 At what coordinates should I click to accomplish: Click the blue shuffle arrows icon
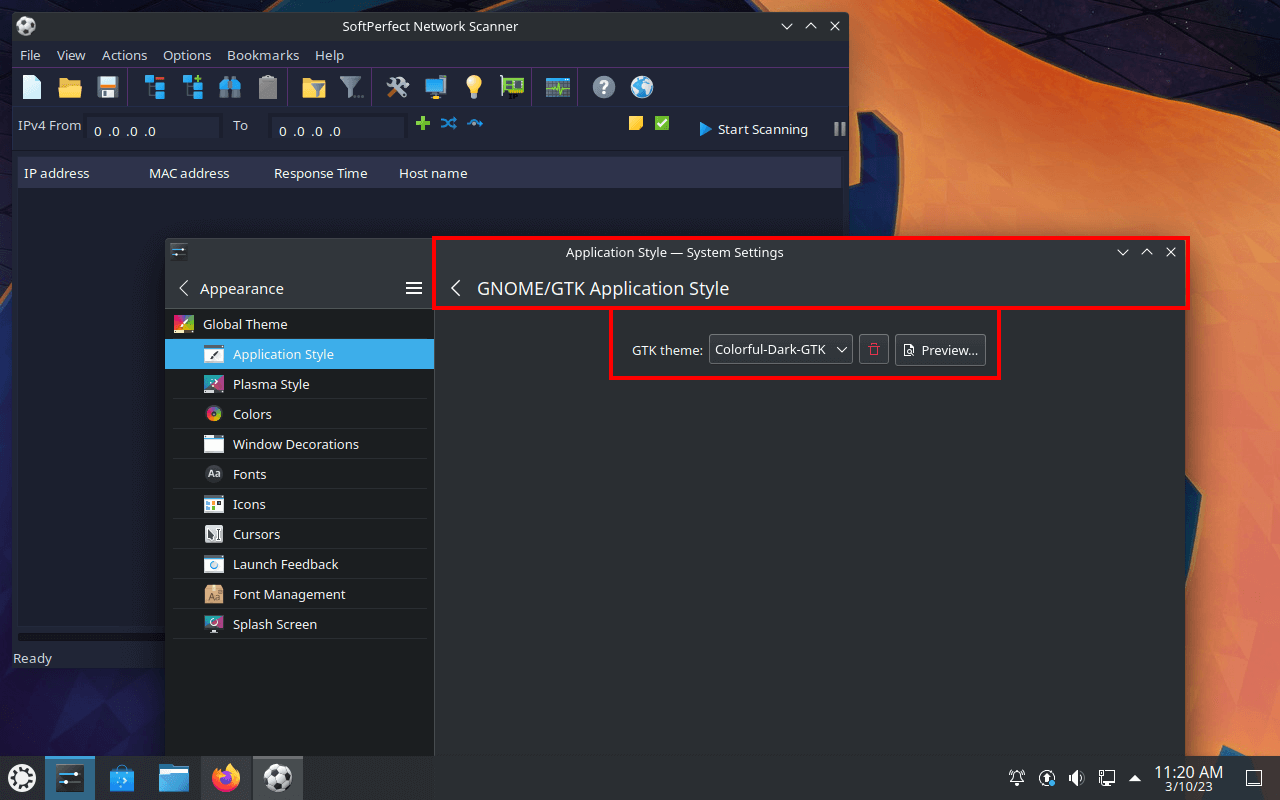pyautogui.click(x=449, y=123)
